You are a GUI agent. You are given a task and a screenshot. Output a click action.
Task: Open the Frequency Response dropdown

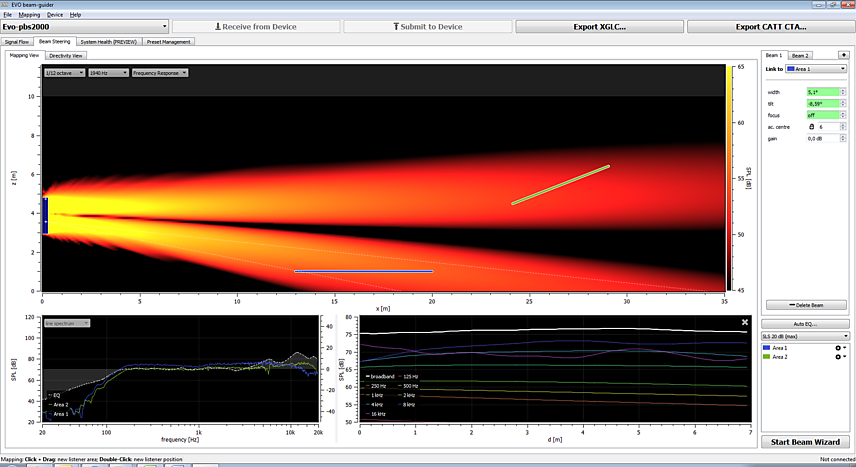[x=159, y=73]
